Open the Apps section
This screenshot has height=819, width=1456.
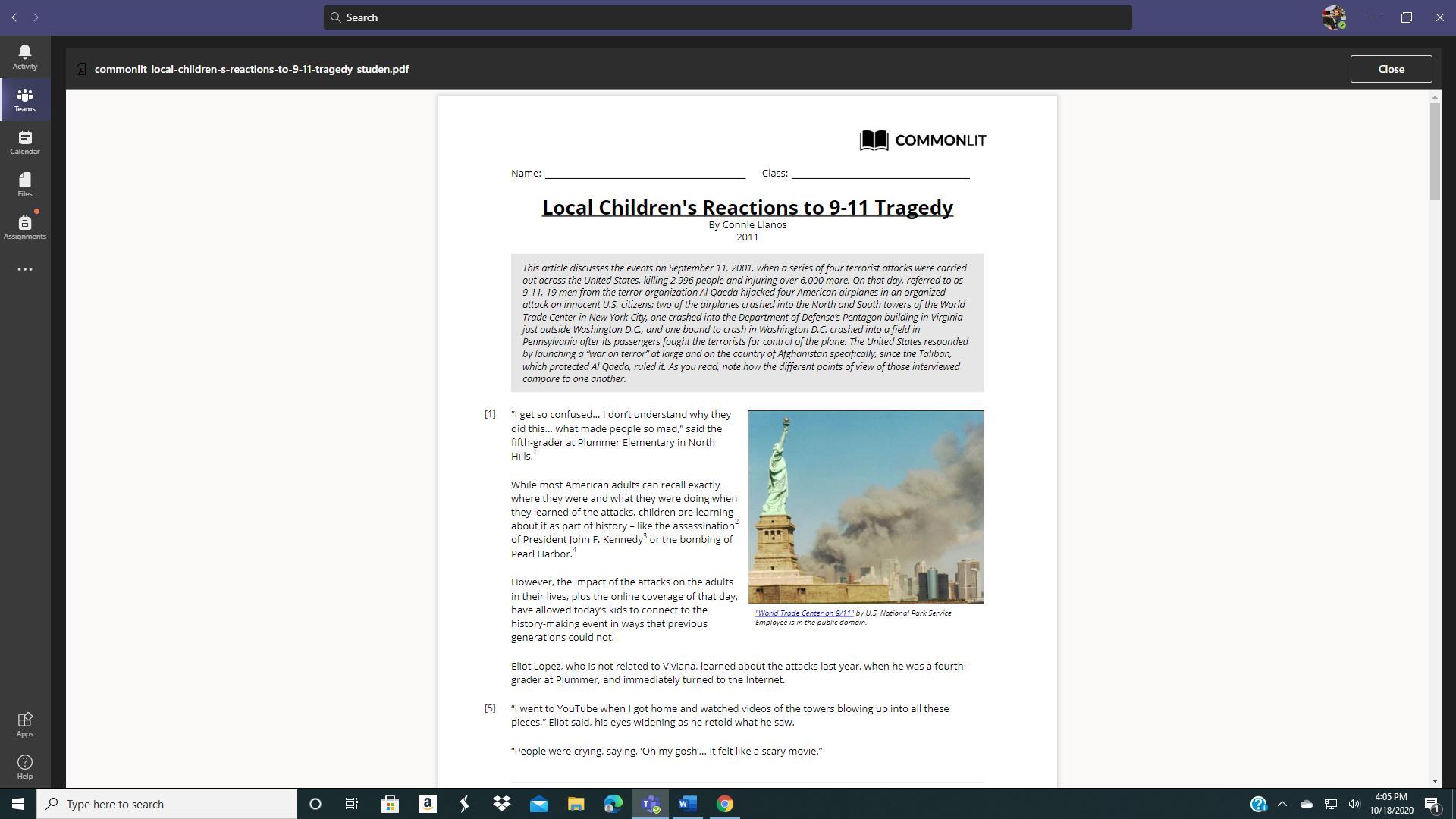(24, 723)
